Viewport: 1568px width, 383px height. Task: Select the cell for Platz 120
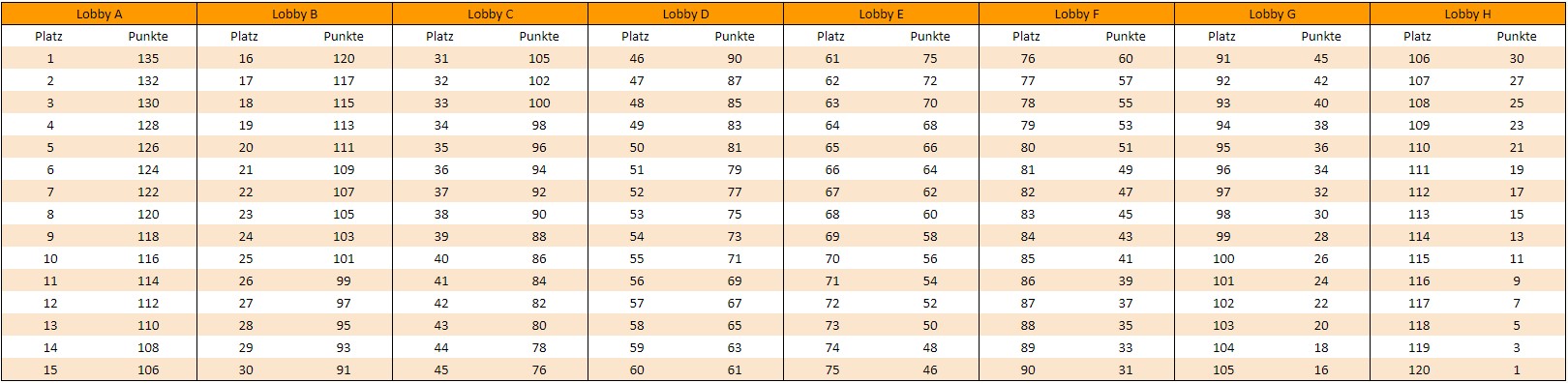pyautogui.click(x=1419, y=369)
